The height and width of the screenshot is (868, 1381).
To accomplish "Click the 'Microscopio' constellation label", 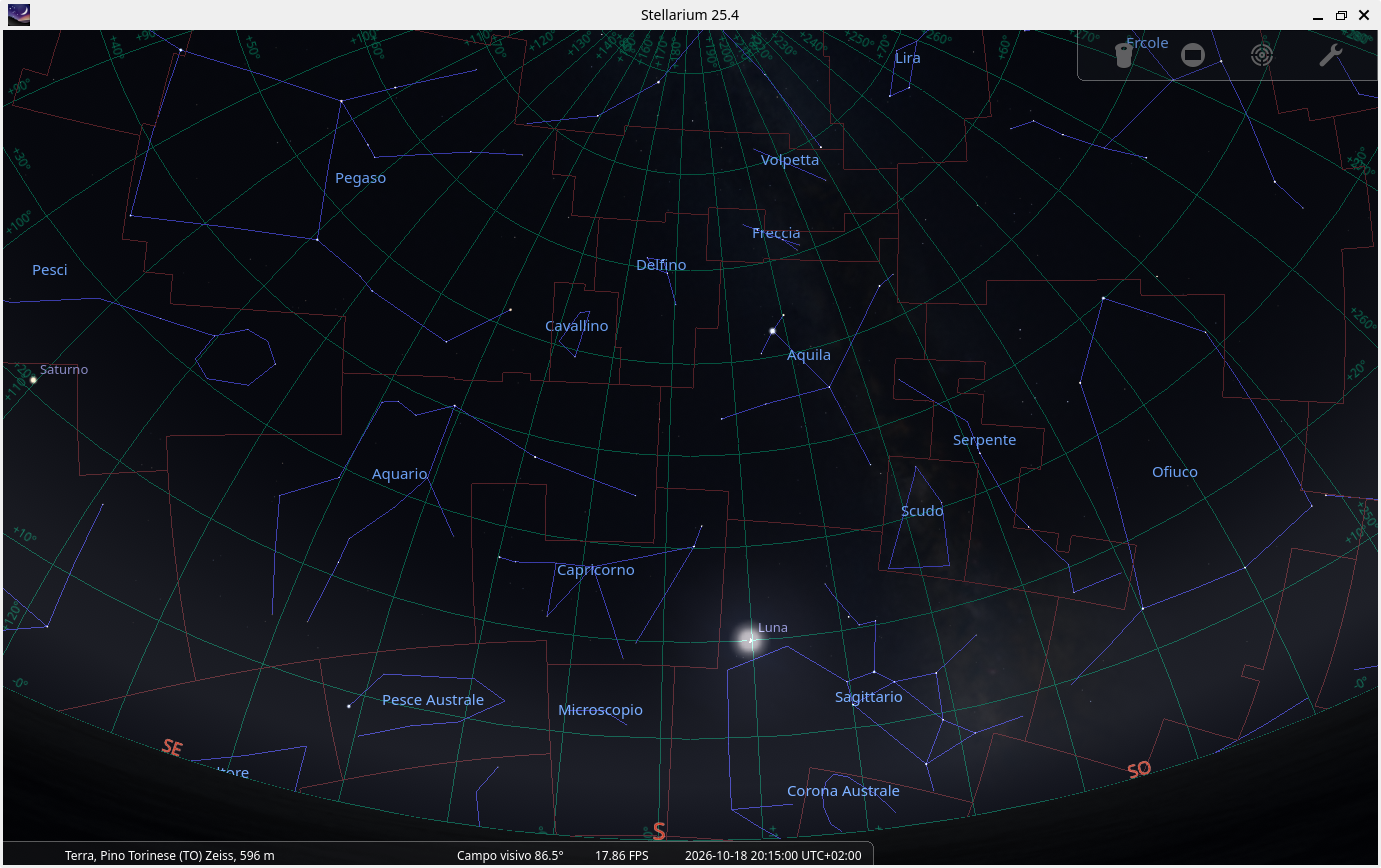I will click(x=600, y=710).
